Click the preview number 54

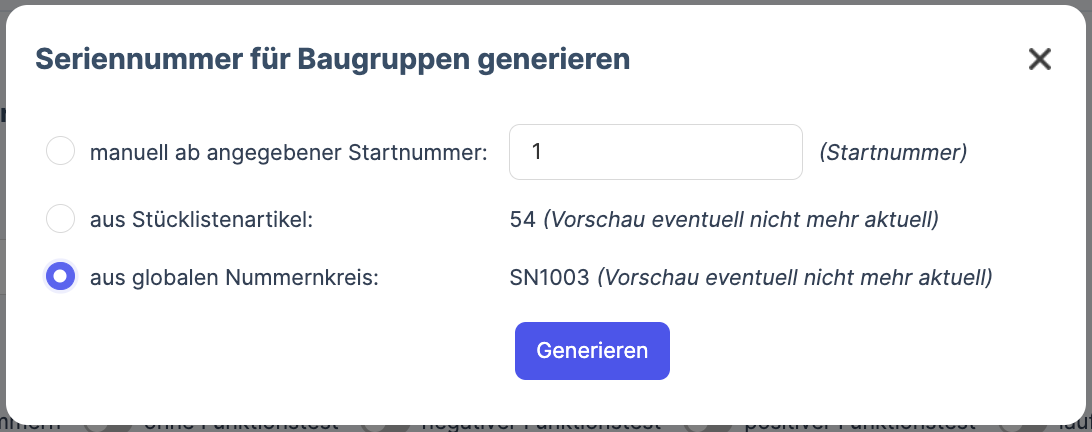[x=522, y=220]
